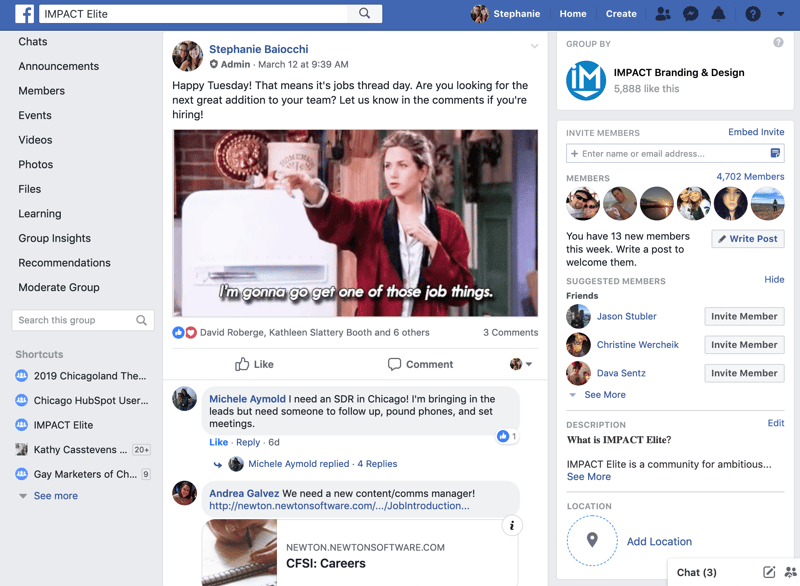800x586 pixels.
Task: Expand Michele Aymold's 4 Replies
Action: 322,464
